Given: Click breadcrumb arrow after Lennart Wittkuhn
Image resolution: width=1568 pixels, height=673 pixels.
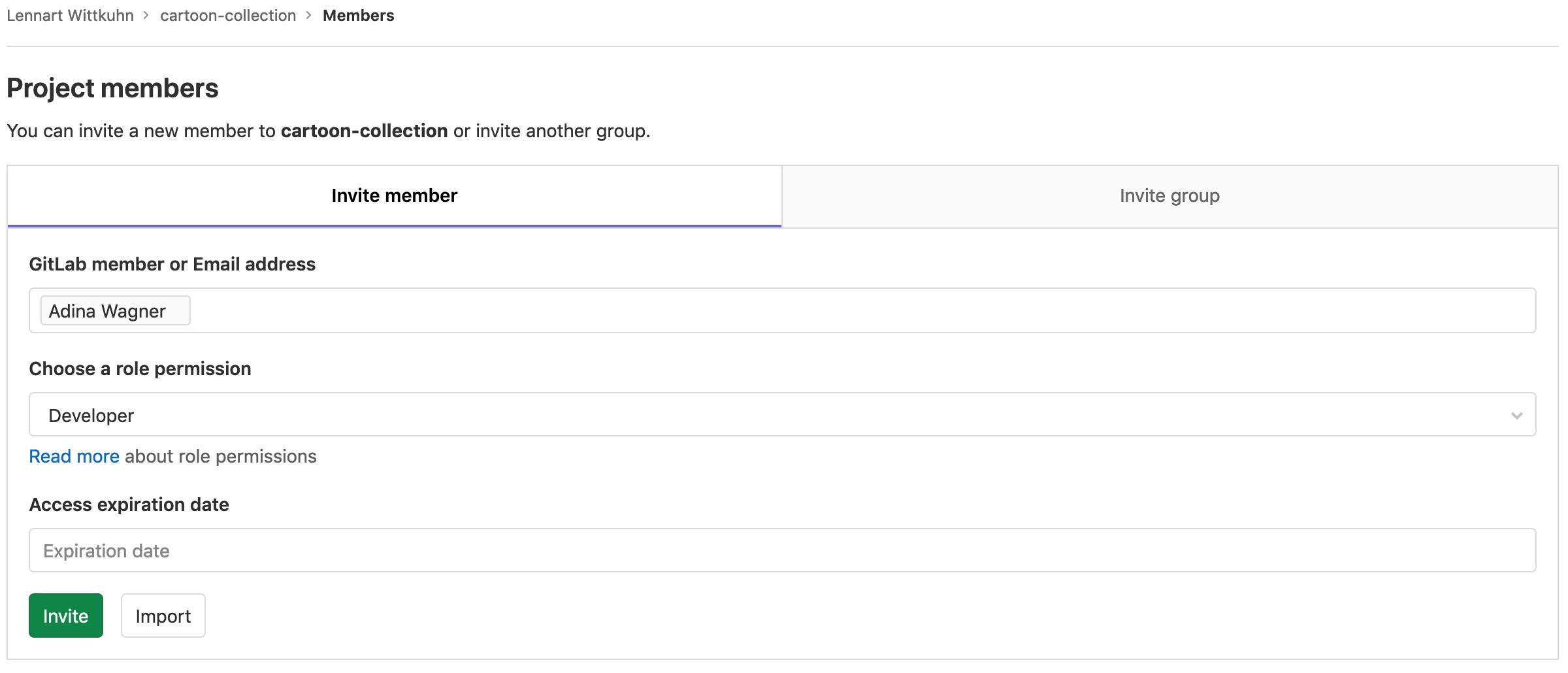Looking at the screenshot, I should (147, 16).
